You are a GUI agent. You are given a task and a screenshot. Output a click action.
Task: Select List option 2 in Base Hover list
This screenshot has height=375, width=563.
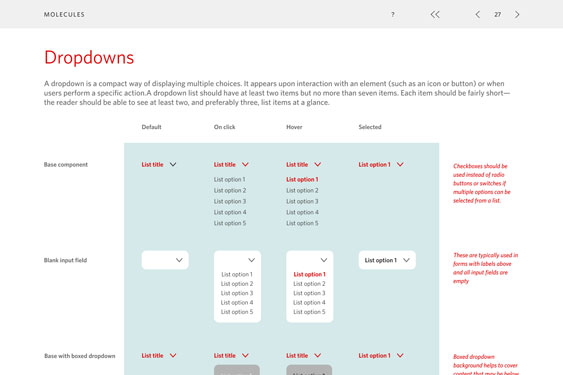[x=302, y=190]
